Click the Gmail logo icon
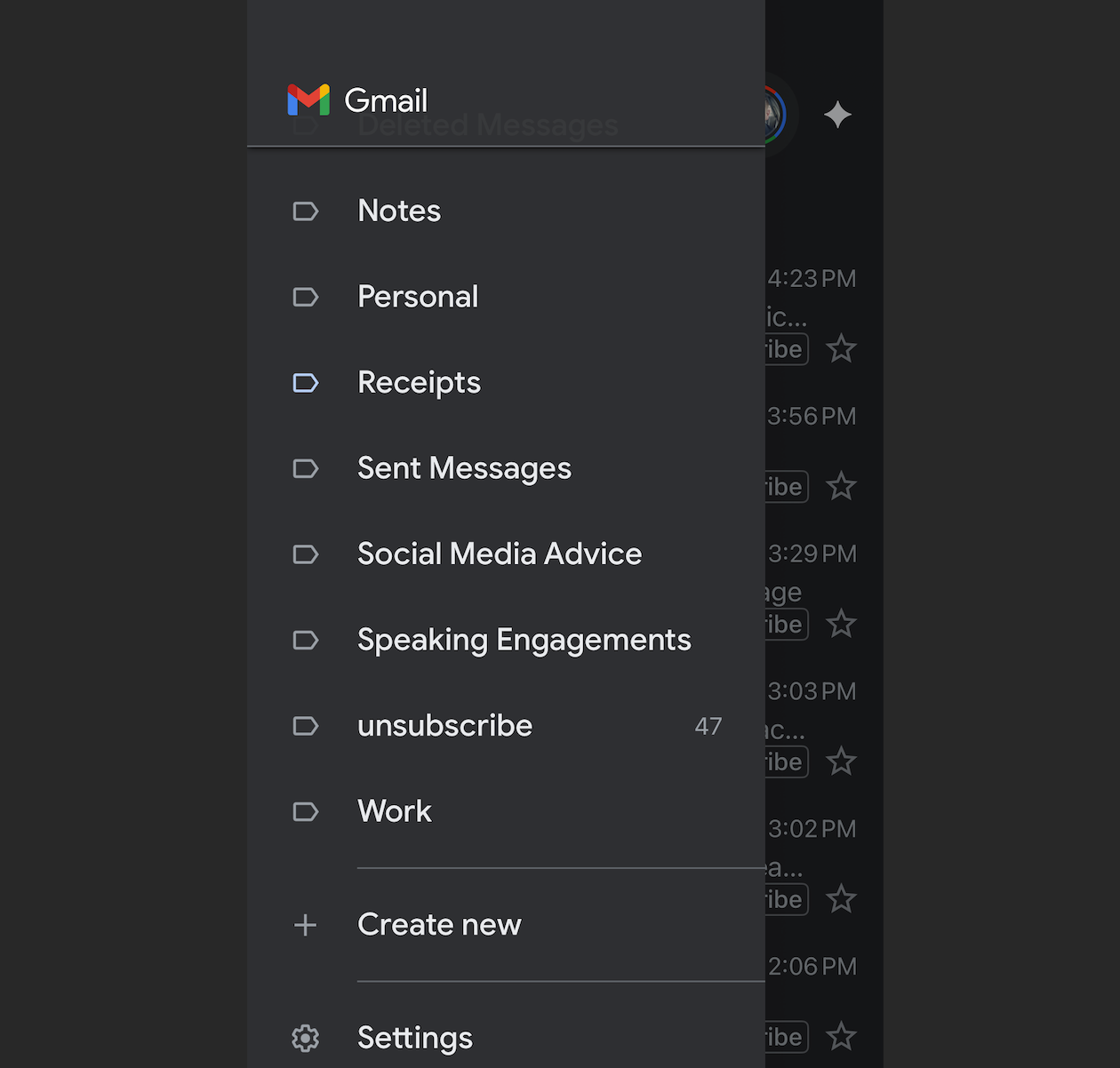This screenshot has height=1068, width=1120. click(x=308, y=100)
